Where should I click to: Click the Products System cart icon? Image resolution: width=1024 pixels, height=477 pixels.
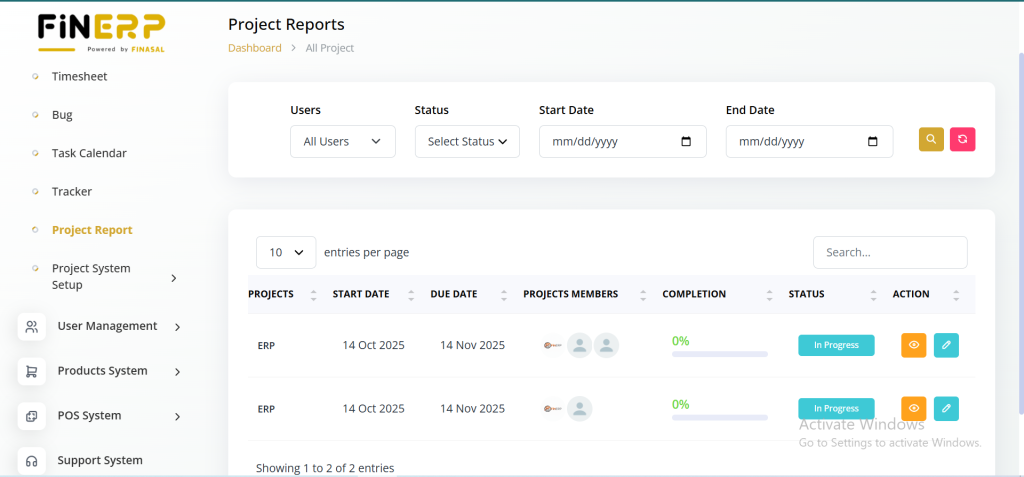pyautogui.click(x=32, y=371)
